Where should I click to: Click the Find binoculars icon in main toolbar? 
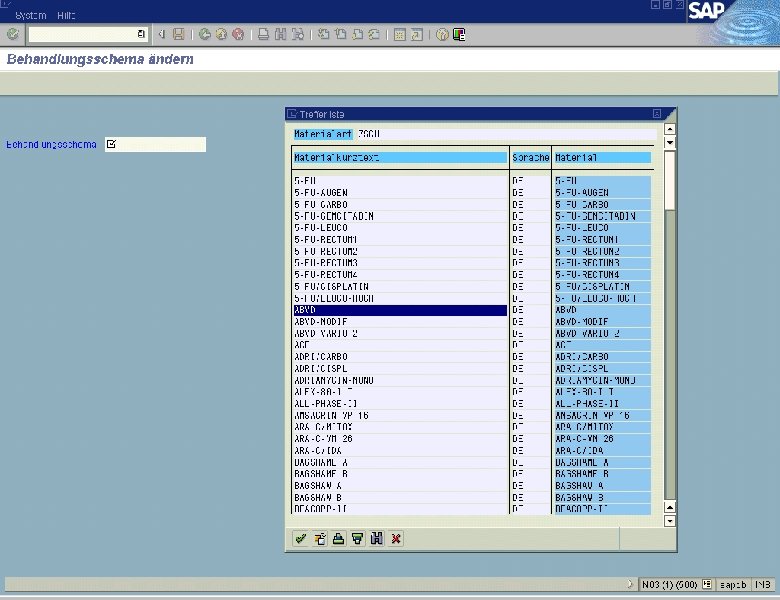[x=281, y=34]
